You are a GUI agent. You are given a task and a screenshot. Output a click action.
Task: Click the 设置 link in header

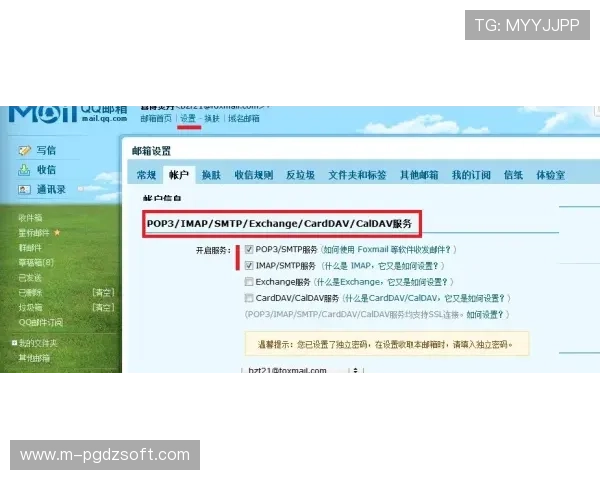pyautogui.click(x=188, y=119)
